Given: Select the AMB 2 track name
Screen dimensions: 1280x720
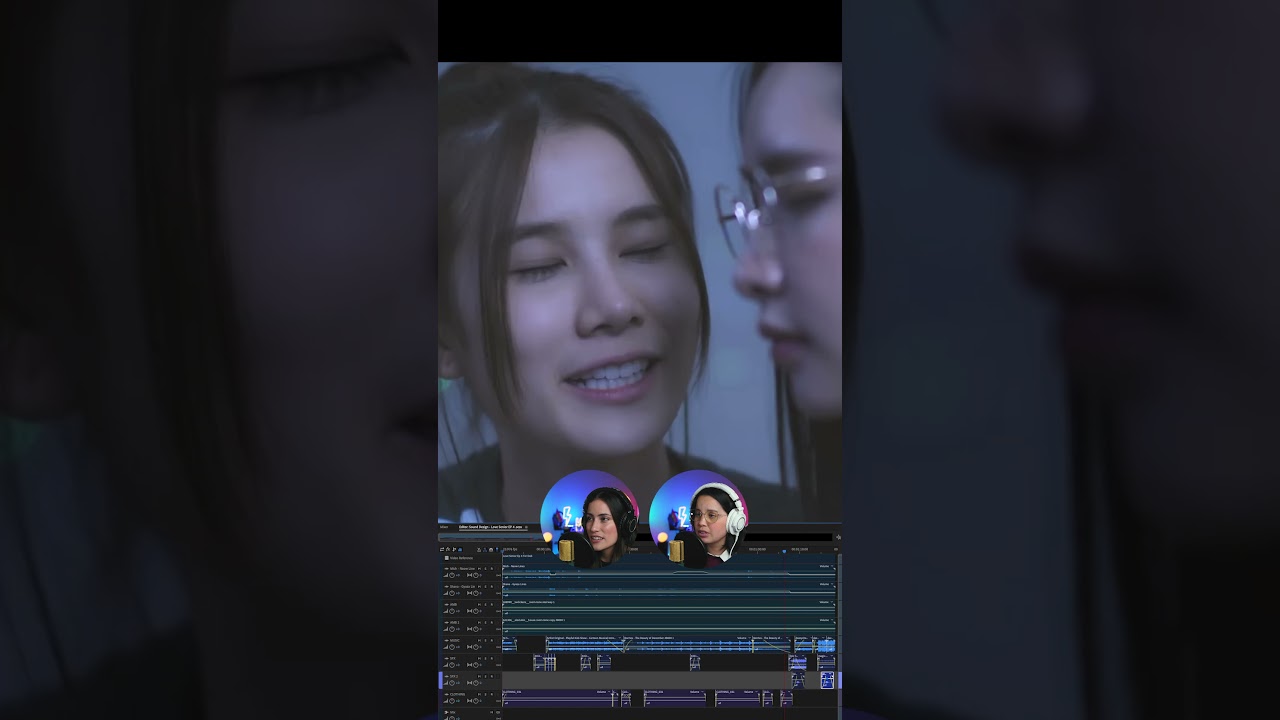Looking at the screenshot, I should 454,622.
